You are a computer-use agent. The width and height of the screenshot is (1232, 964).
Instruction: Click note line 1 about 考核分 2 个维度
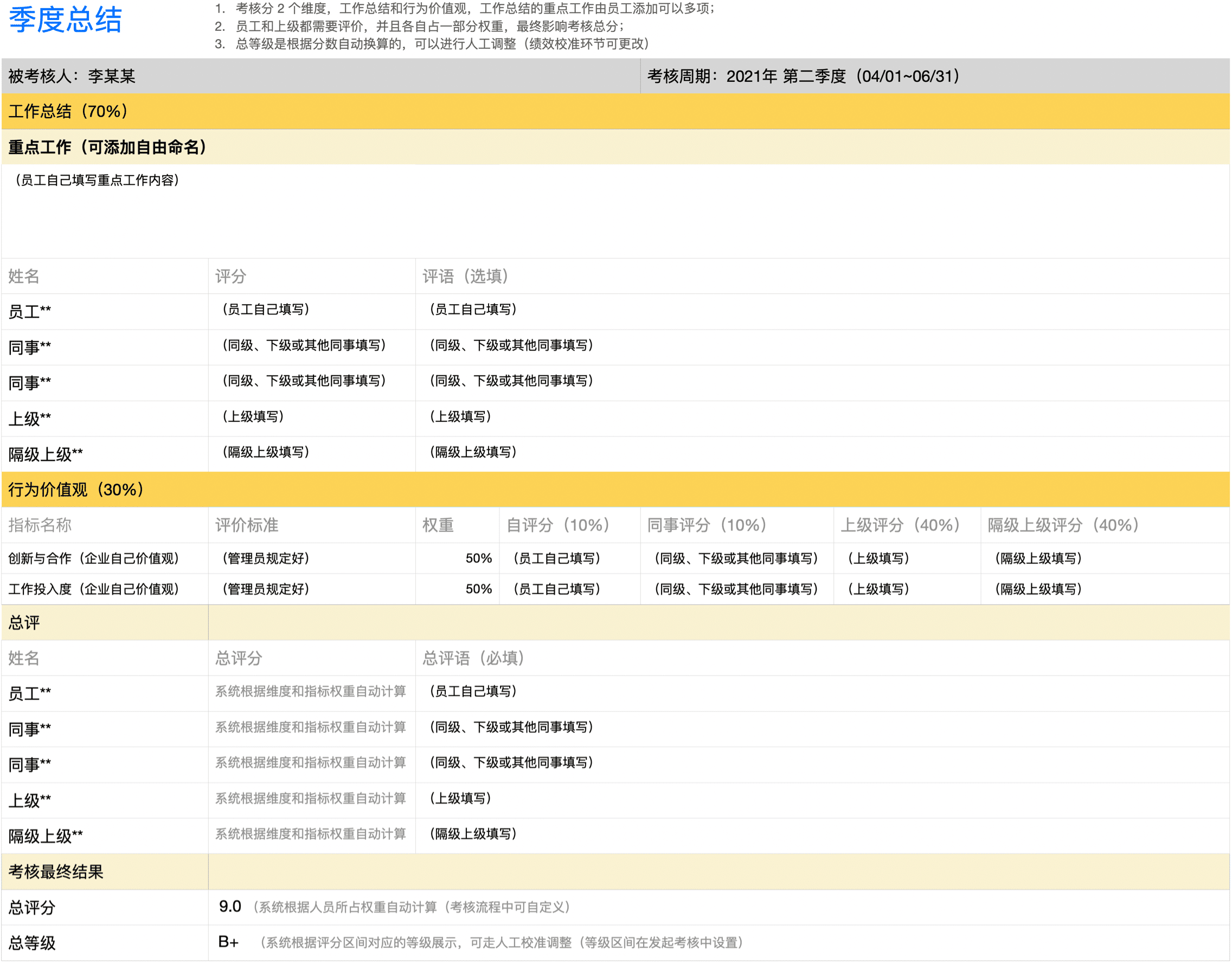[x=466, y=9]
